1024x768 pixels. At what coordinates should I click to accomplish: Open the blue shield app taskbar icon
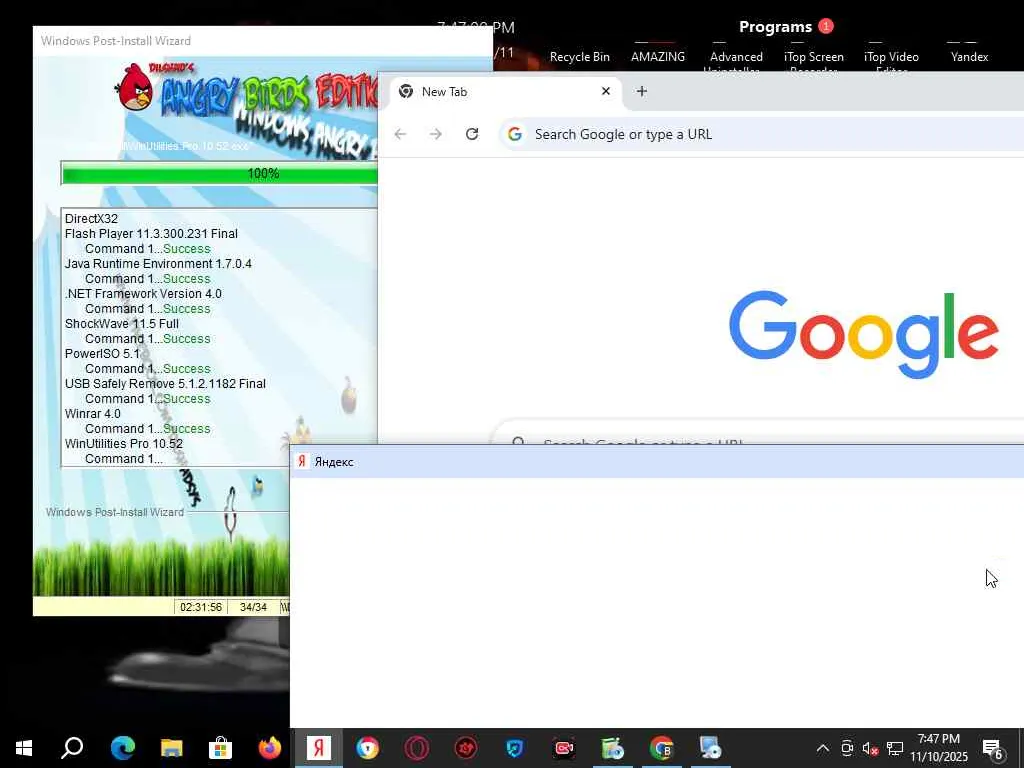click(515, 748)
